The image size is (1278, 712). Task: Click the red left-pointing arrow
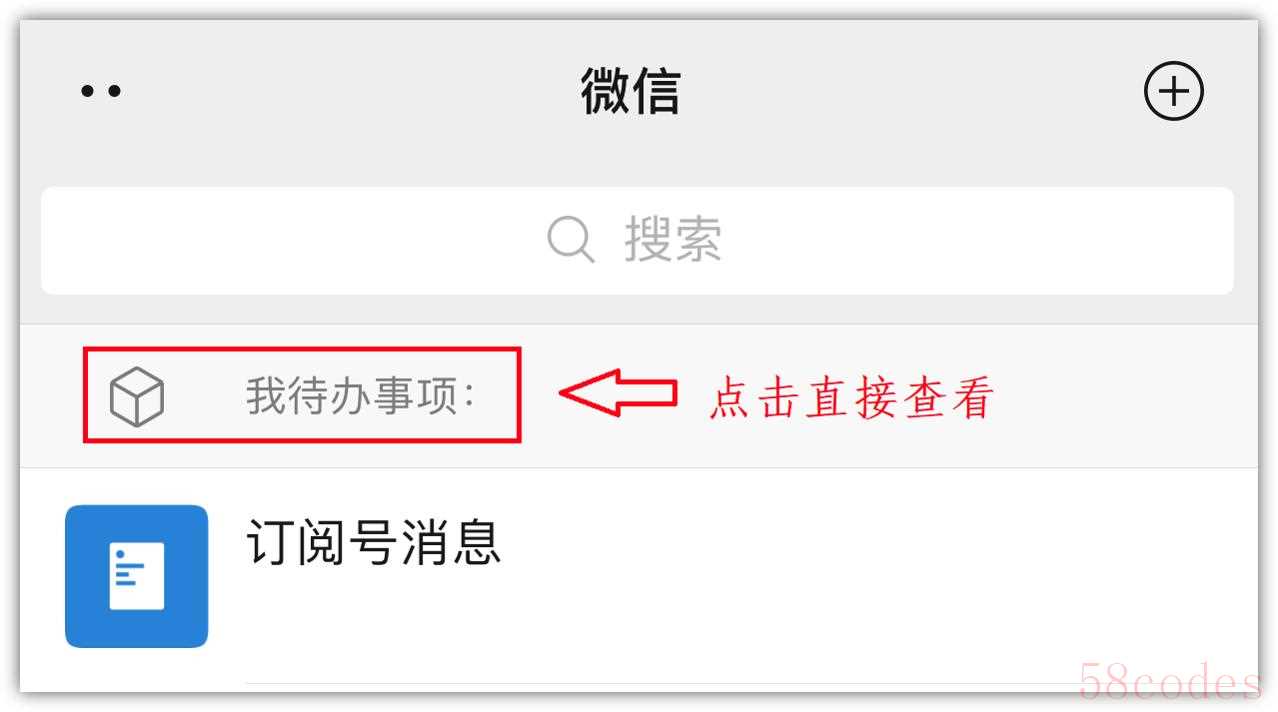618,393
